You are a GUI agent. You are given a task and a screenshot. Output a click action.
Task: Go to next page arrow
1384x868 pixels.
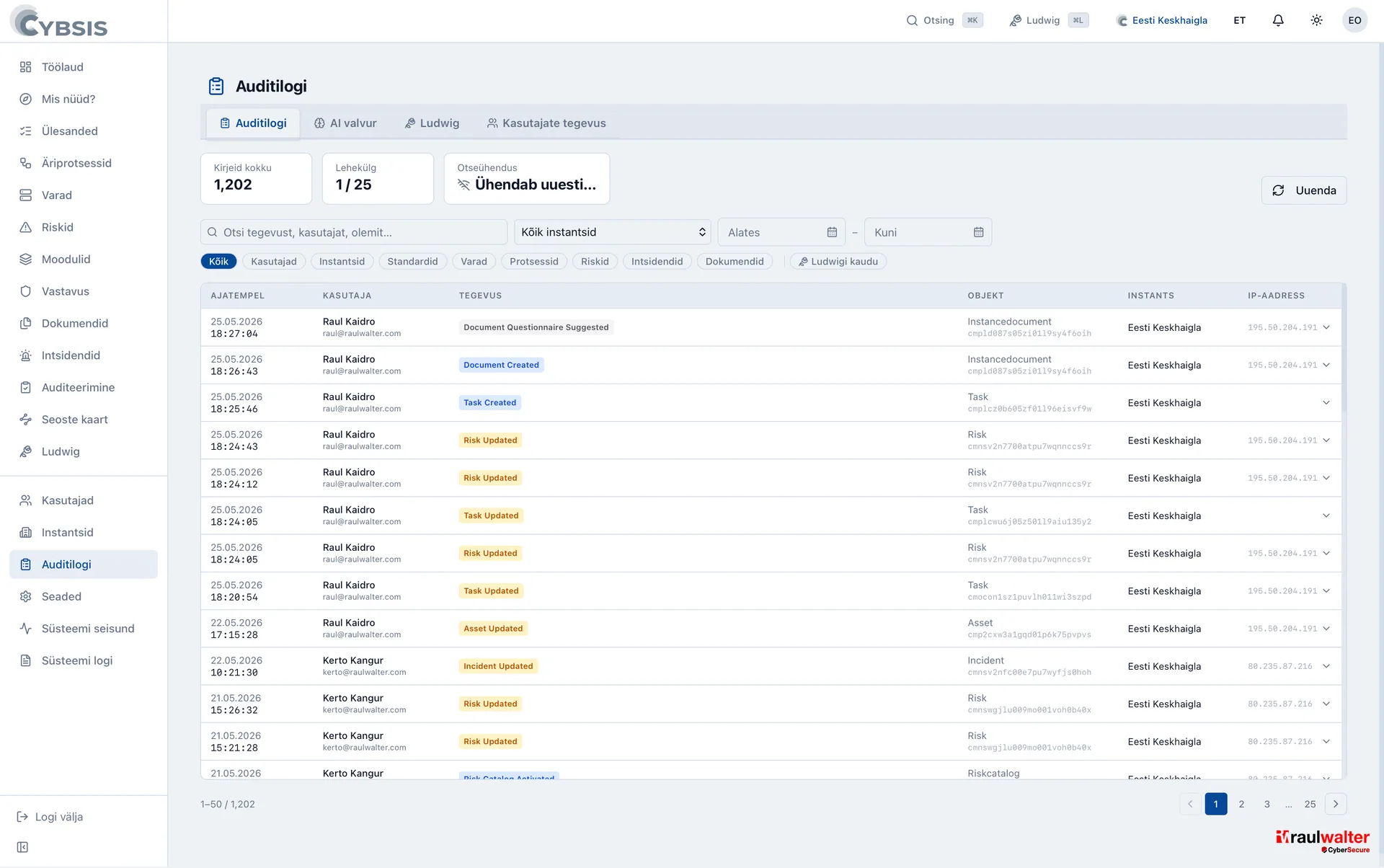(x=1336, y=804)
